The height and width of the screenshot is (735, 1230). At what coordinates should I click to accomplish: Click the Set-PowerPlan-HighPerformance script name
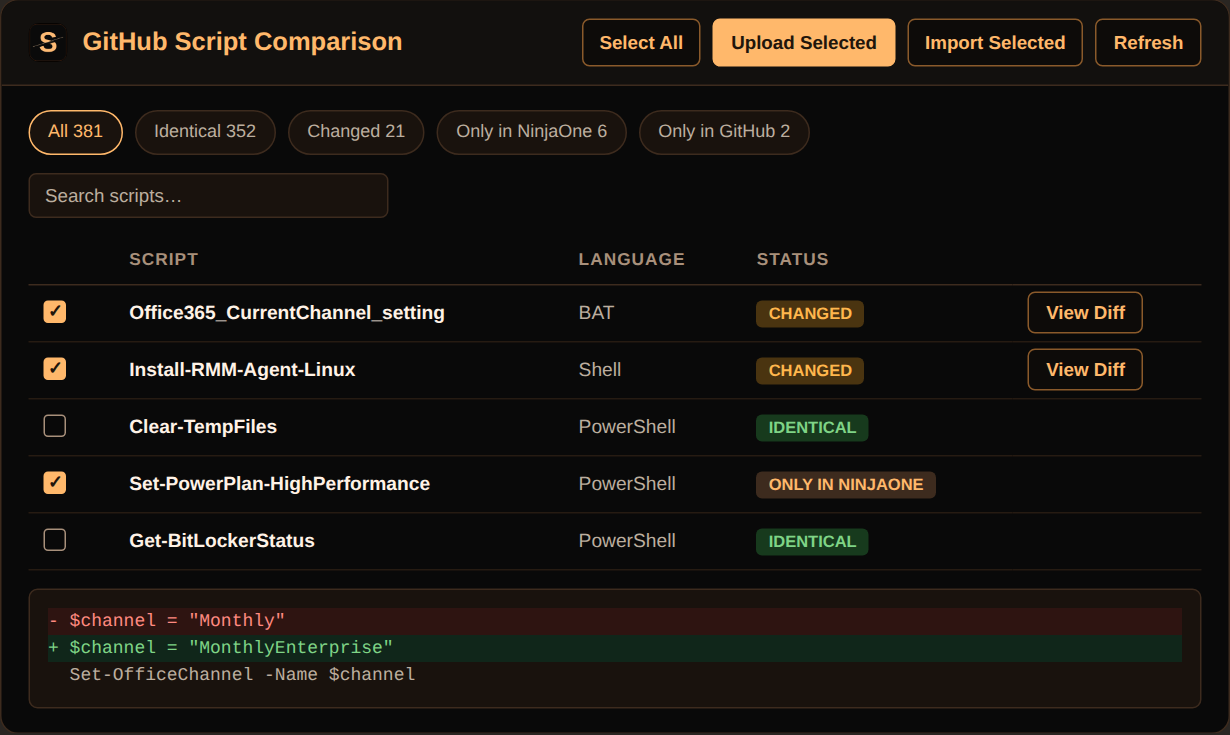[280, 484]
